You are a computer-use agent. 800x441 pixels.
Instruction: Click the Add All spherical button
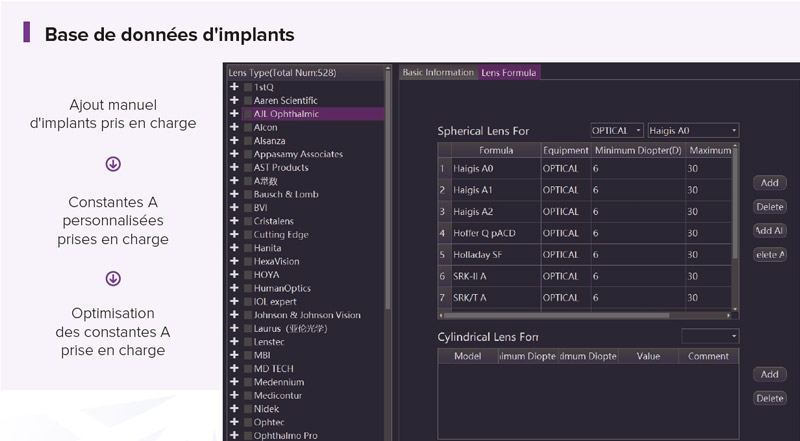[x=769, y=231]
